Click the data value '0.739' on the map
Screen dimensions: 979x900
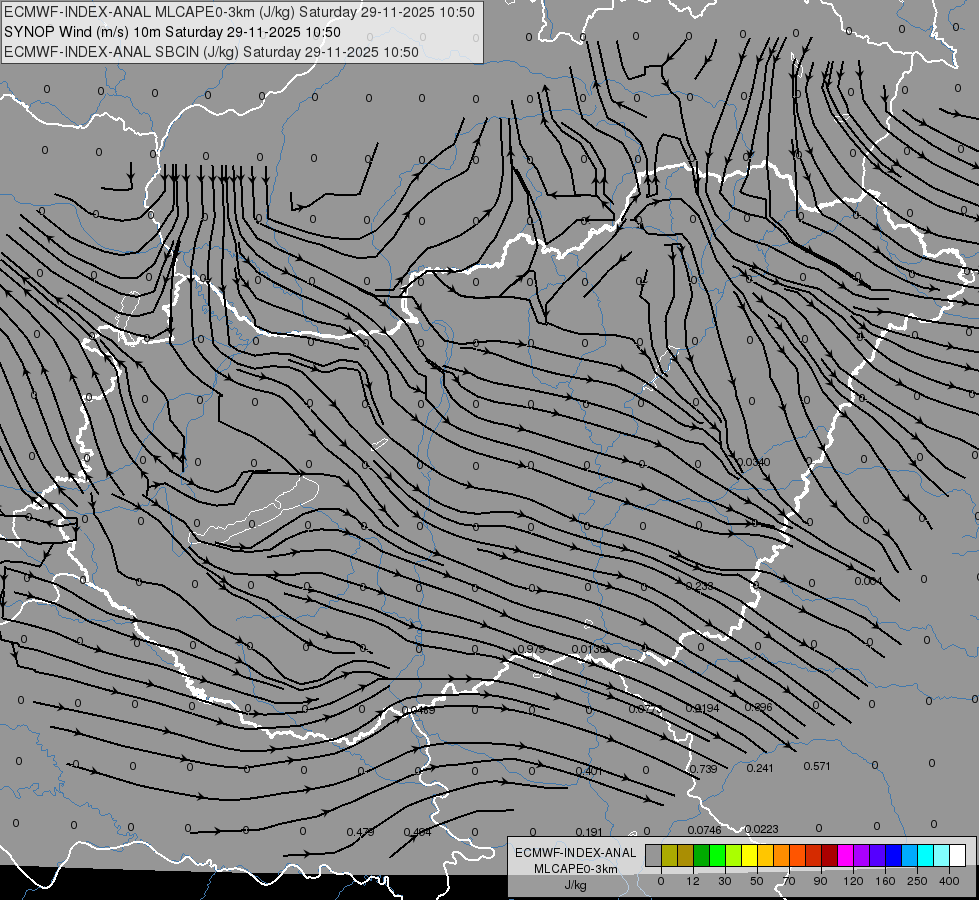704,769
